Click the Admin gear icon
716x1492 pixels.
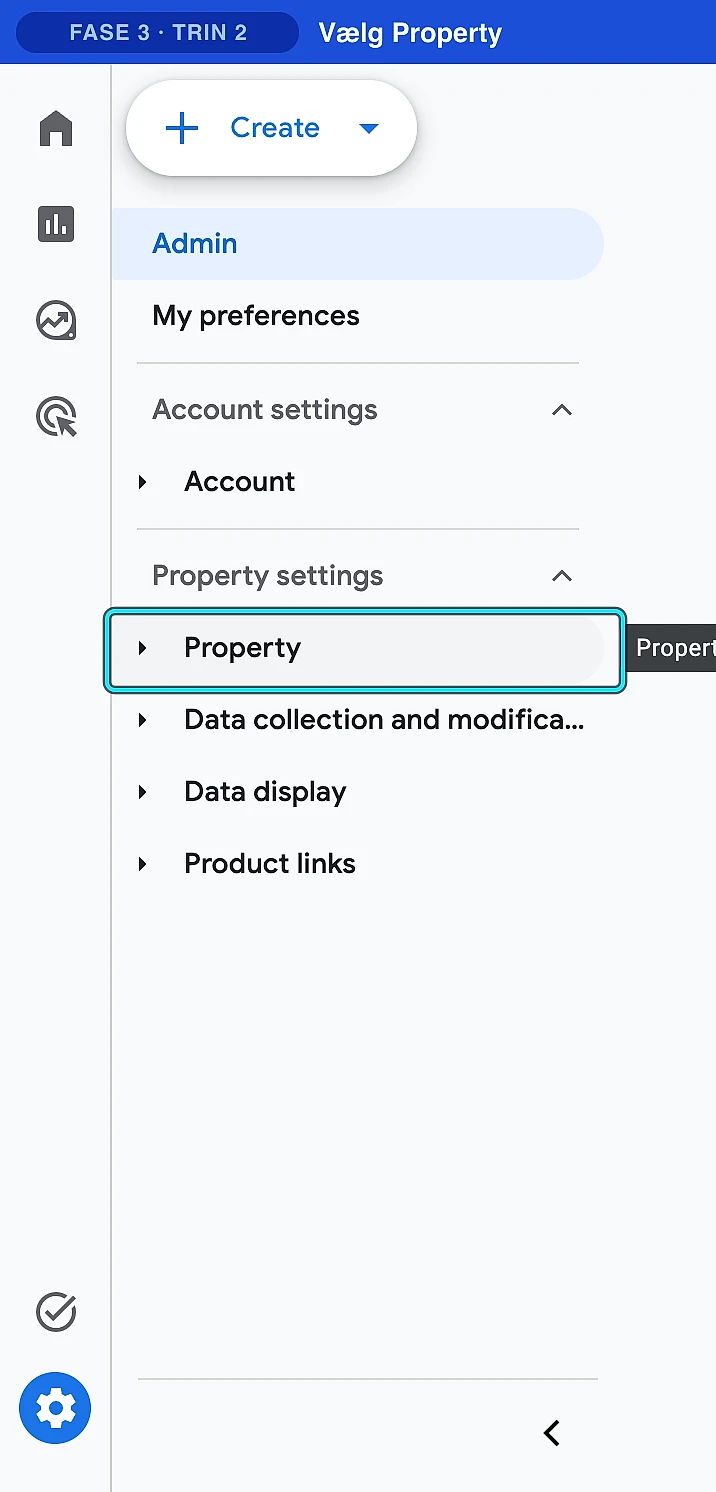[55, 1408]
